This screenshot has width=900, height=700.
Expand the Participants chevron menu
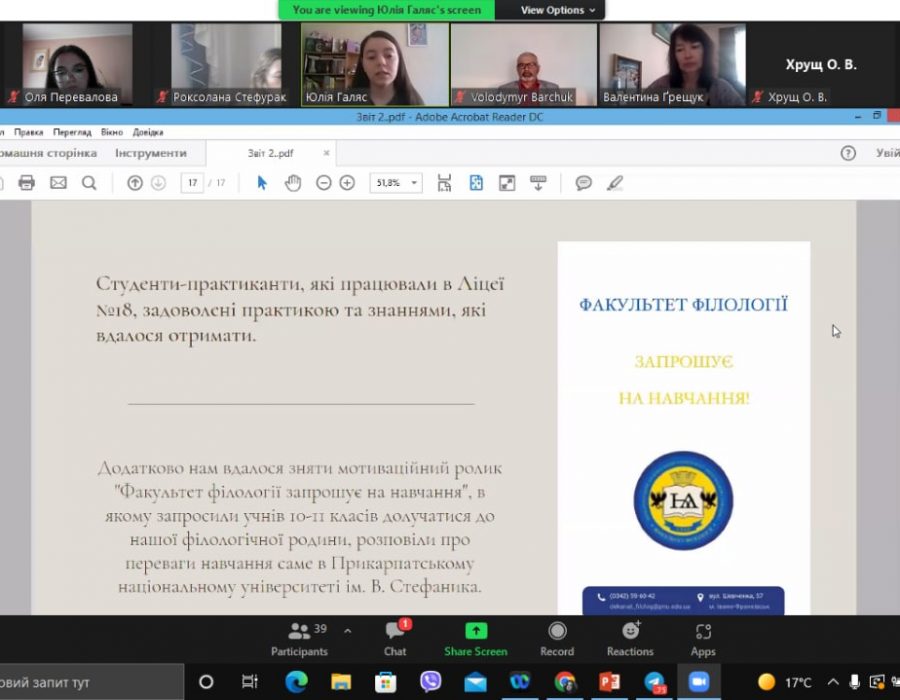(x=348, y=631)
